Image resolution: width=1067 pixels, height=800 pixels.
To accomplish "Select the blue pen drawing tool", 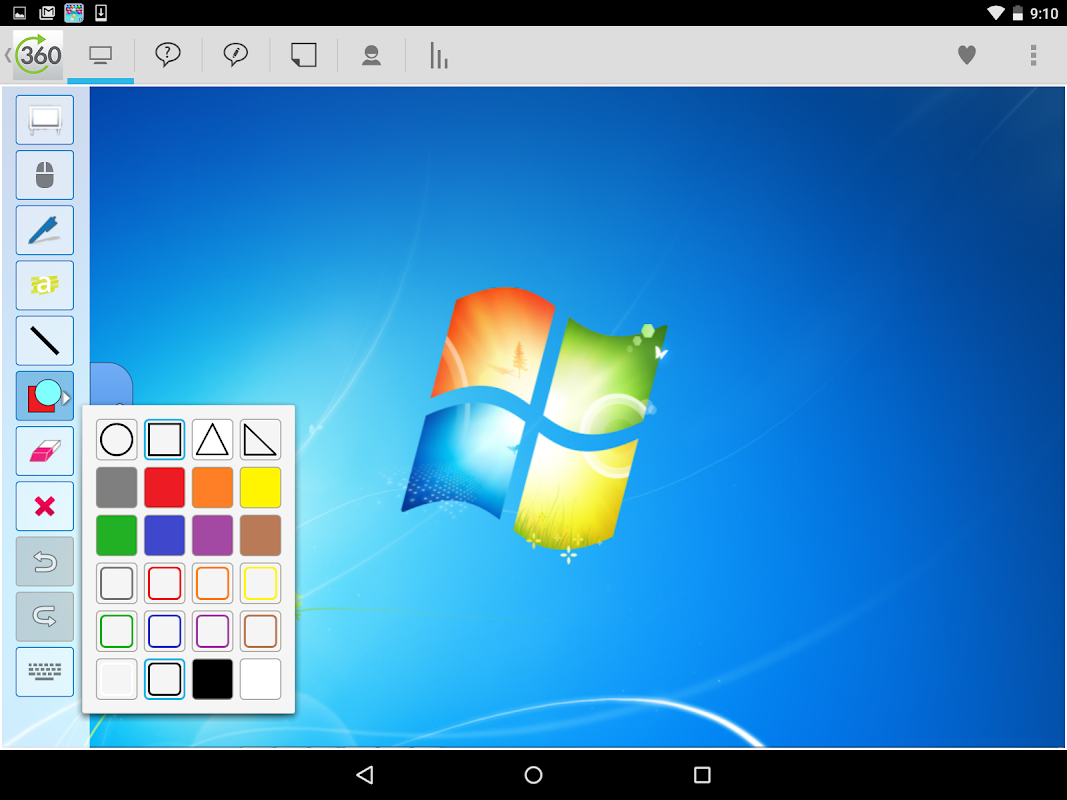I will pos(45,230).
